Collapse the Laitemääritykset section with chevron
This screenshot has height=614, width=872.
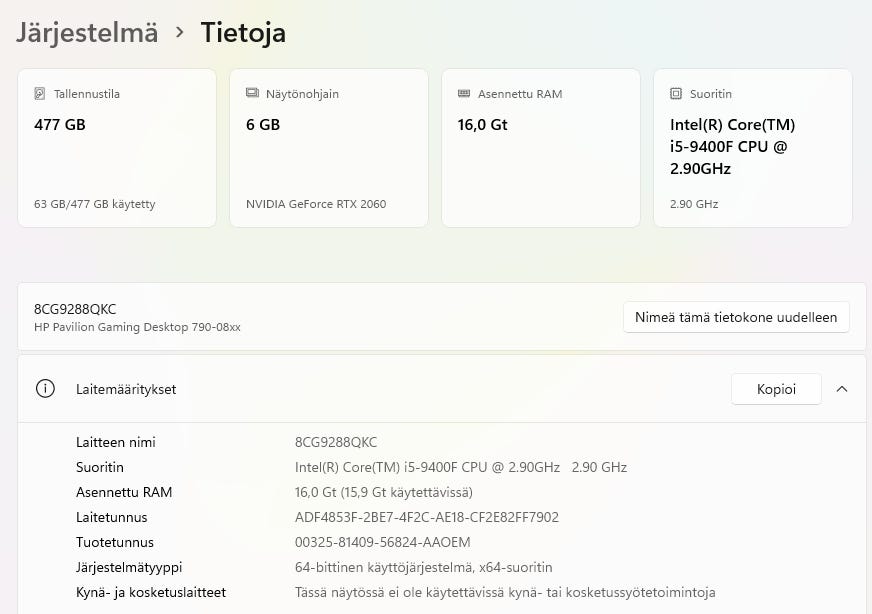842,389
